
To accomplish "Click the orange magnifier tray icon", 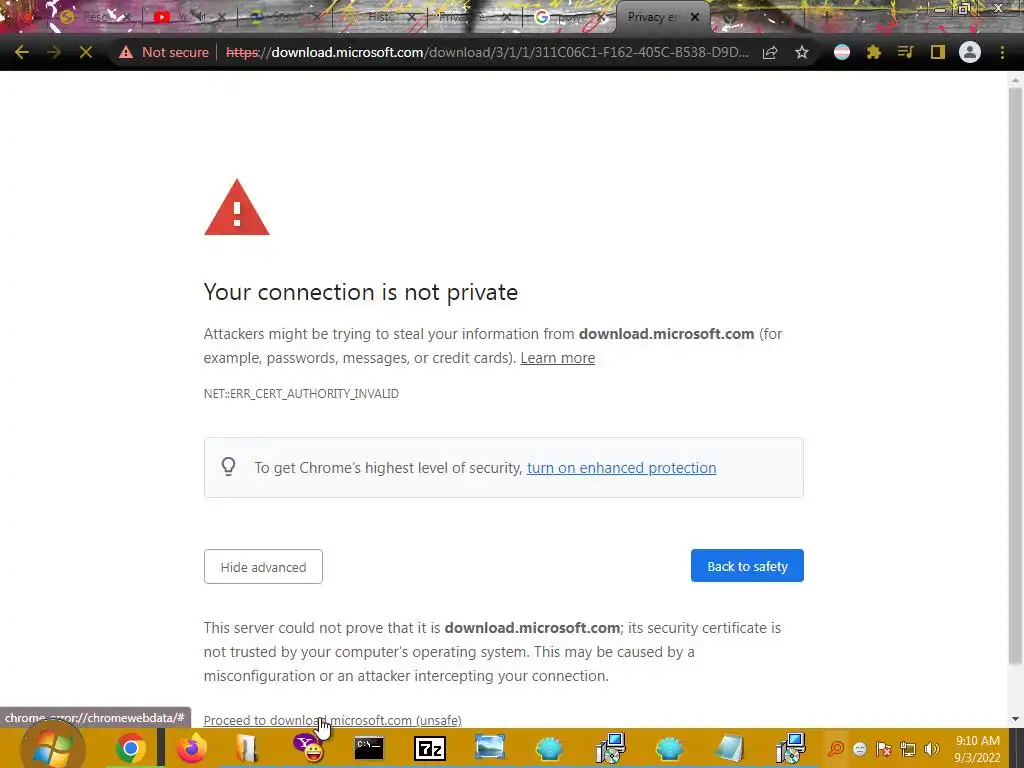I will pos(836,748).
